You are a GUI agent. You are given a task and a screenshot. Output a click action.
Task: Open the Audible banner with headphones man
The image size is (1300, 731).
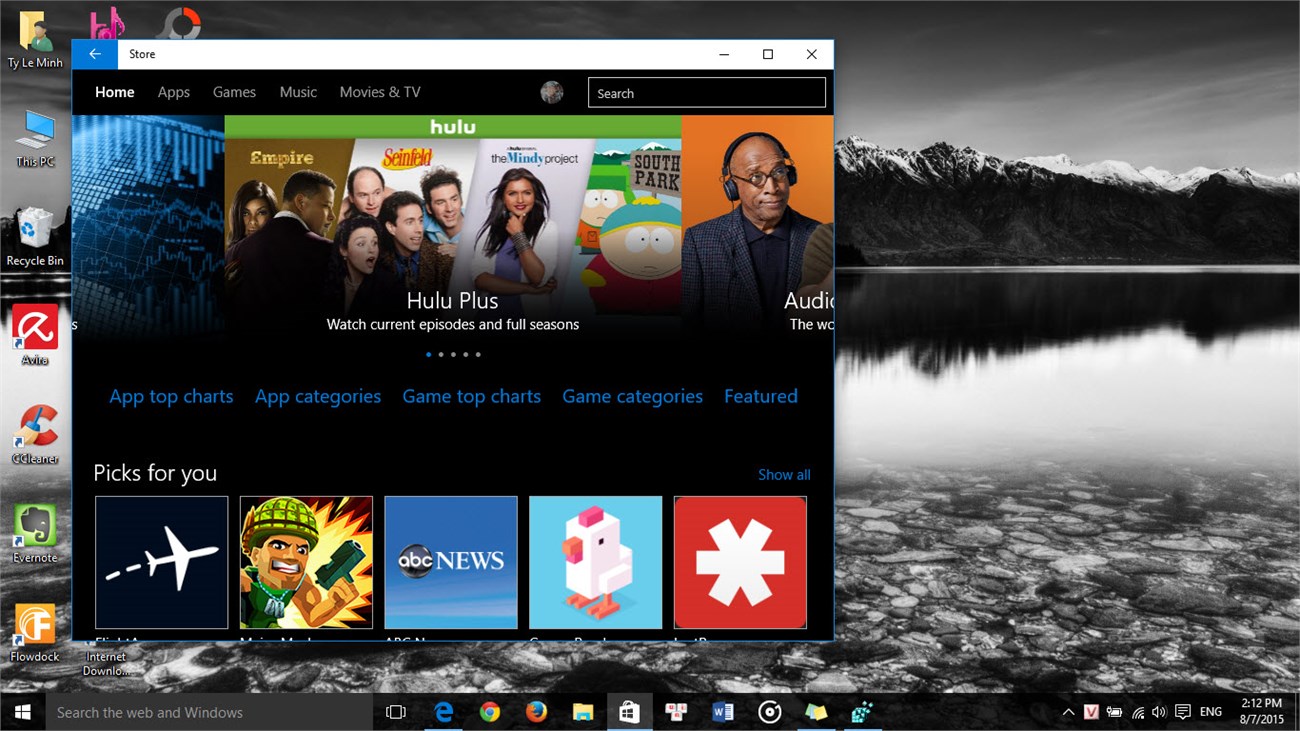point(757,228)
